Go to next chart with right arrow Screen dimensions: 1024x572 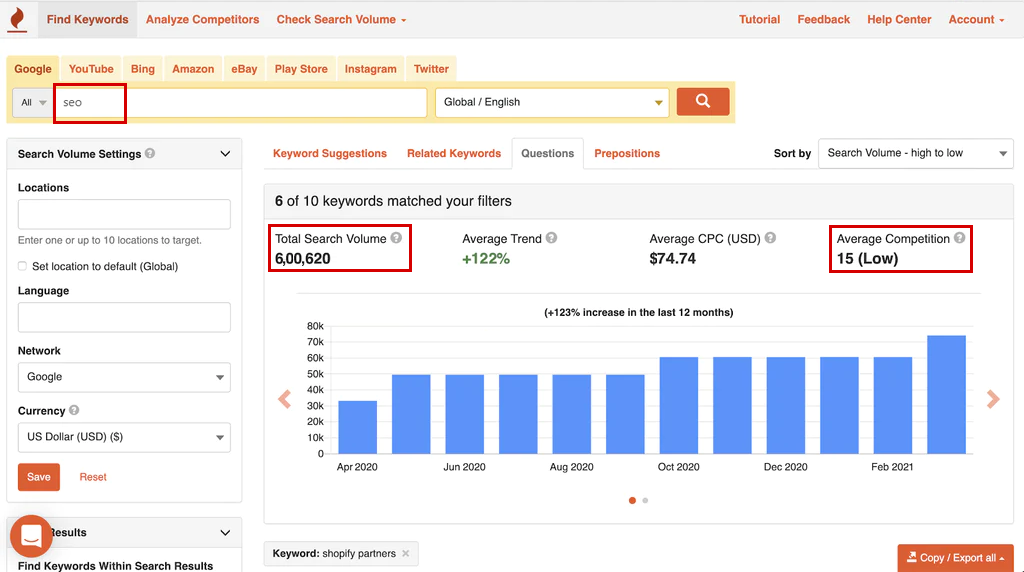993,399
